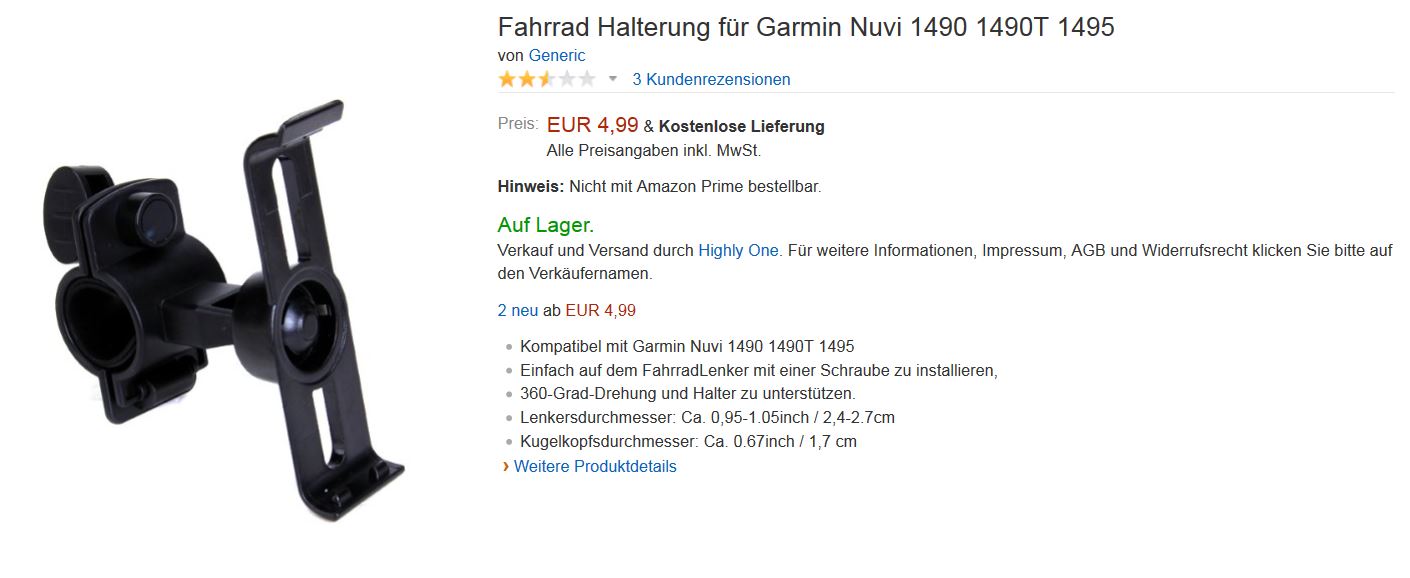This screenshot has width=1410, height=578.
Task: Click the Kugelkopfsdurchmesser bullet point
Action: click(688, 441)
